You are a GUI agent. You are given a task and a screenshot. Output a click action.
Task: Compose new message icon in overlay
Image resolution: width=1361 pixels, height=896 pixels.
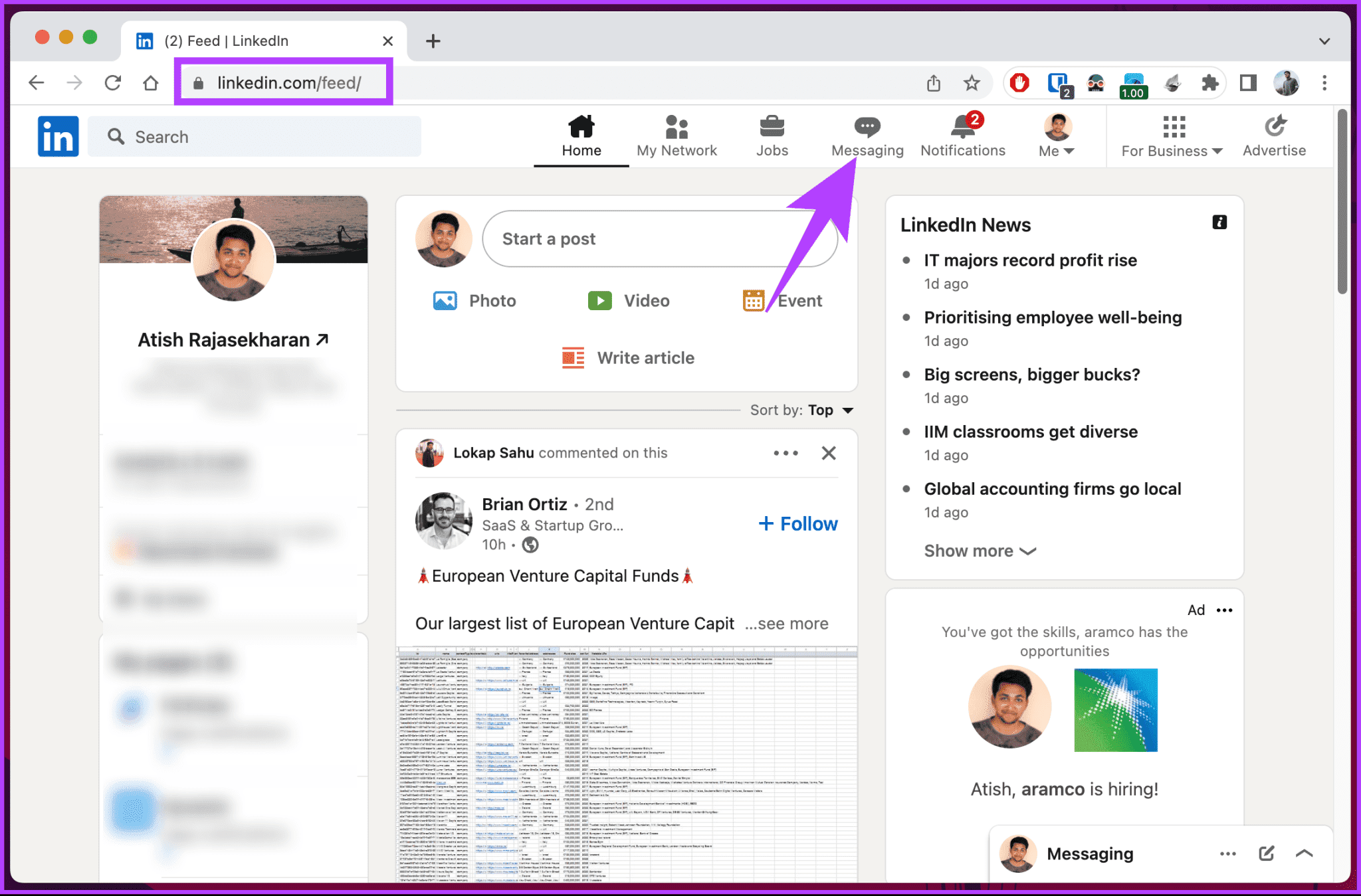1267,853
